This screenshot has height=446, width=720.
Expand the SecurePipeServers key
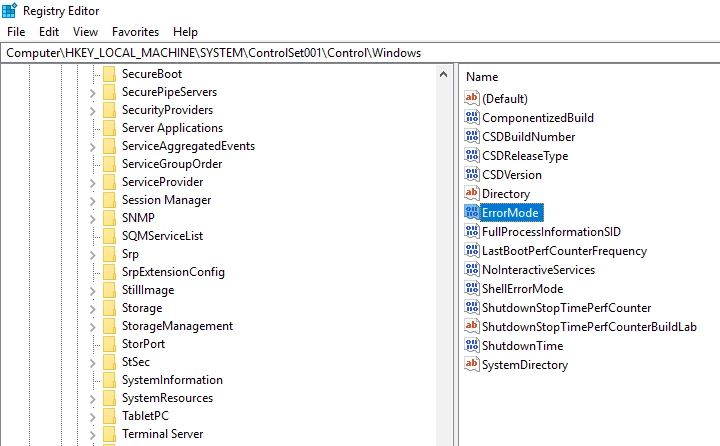click(x=93, y=93)
